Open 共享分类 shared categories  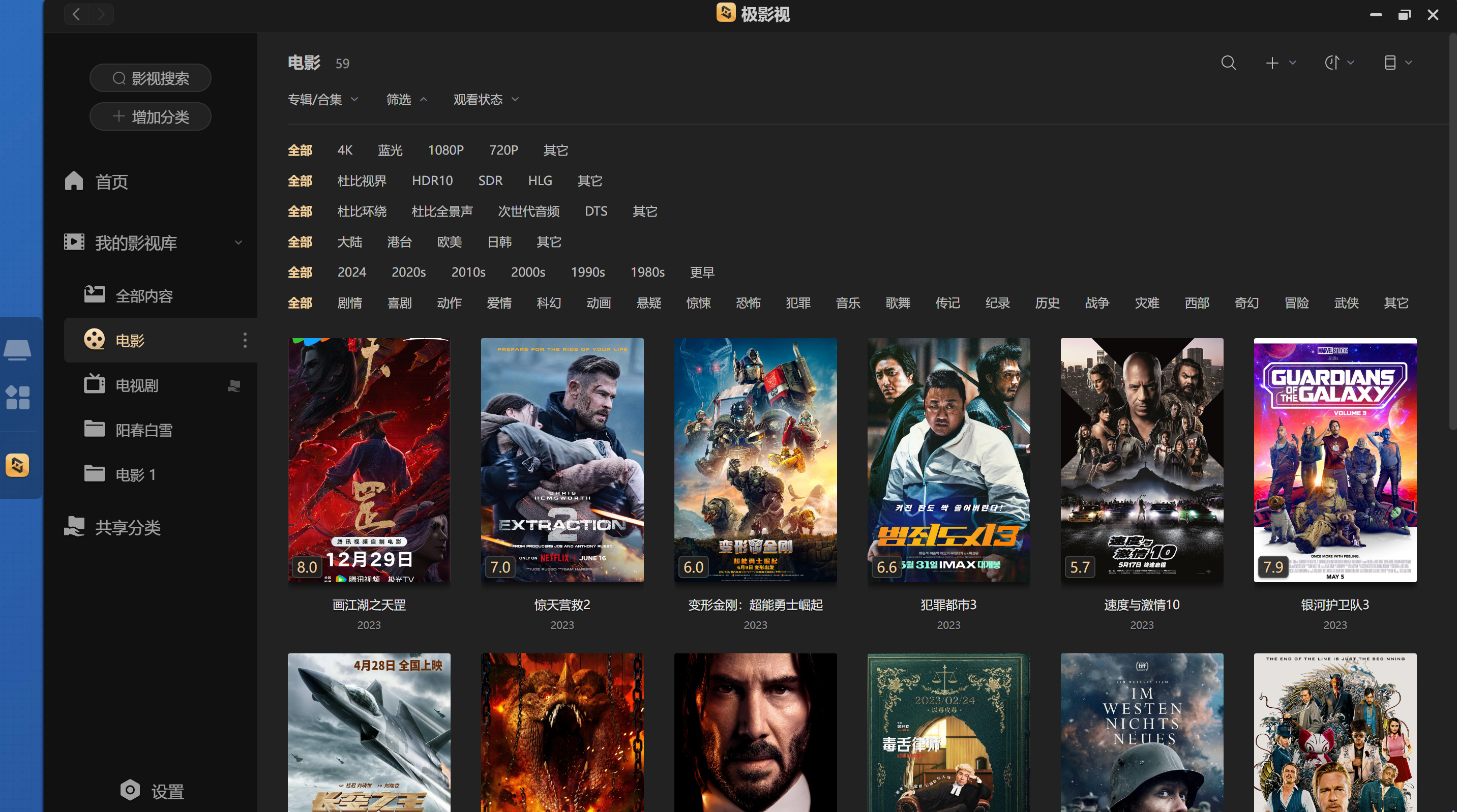[x=112, y=527]
